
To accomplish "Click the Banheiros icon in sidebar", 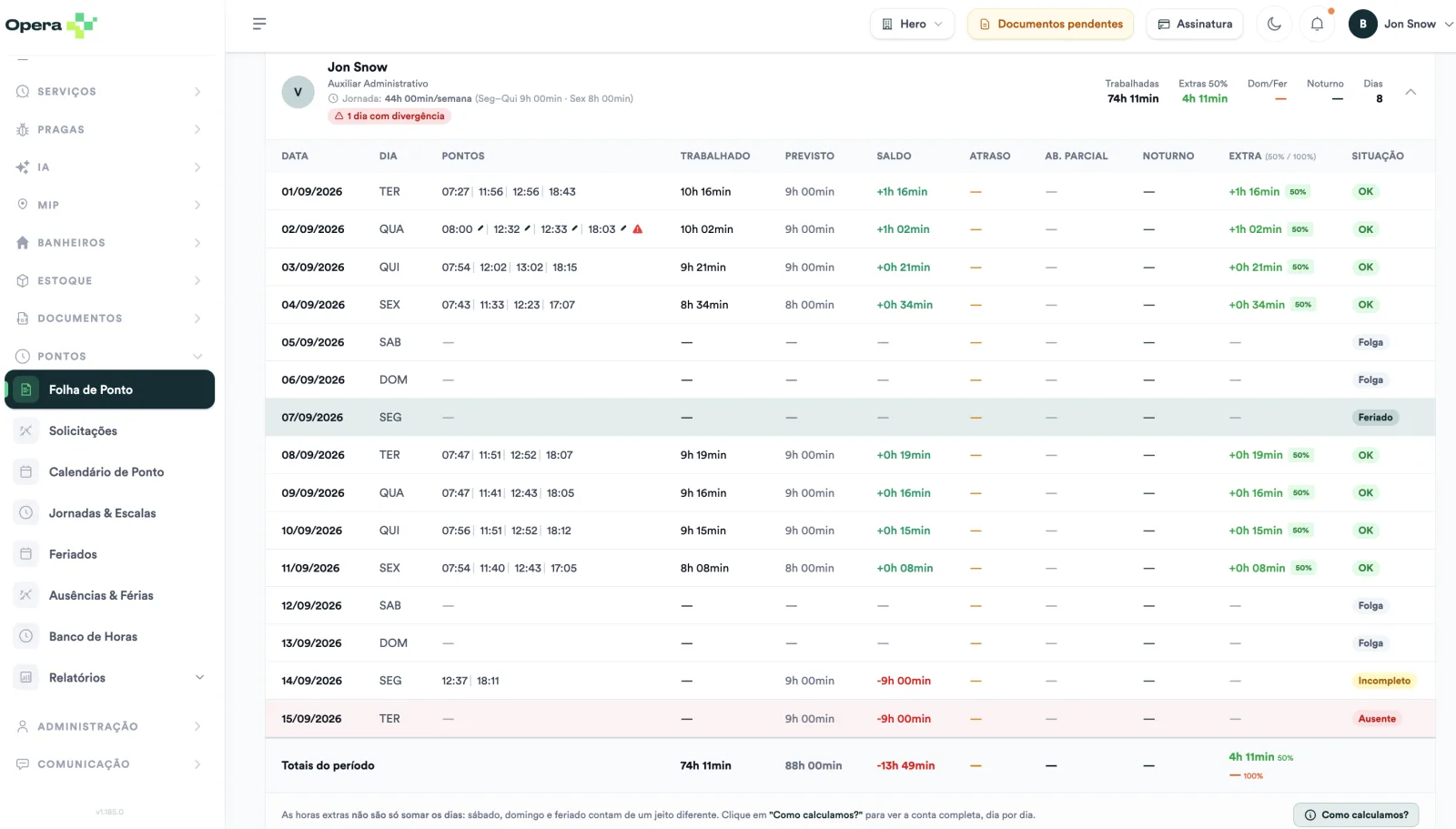I will point(23,243).
